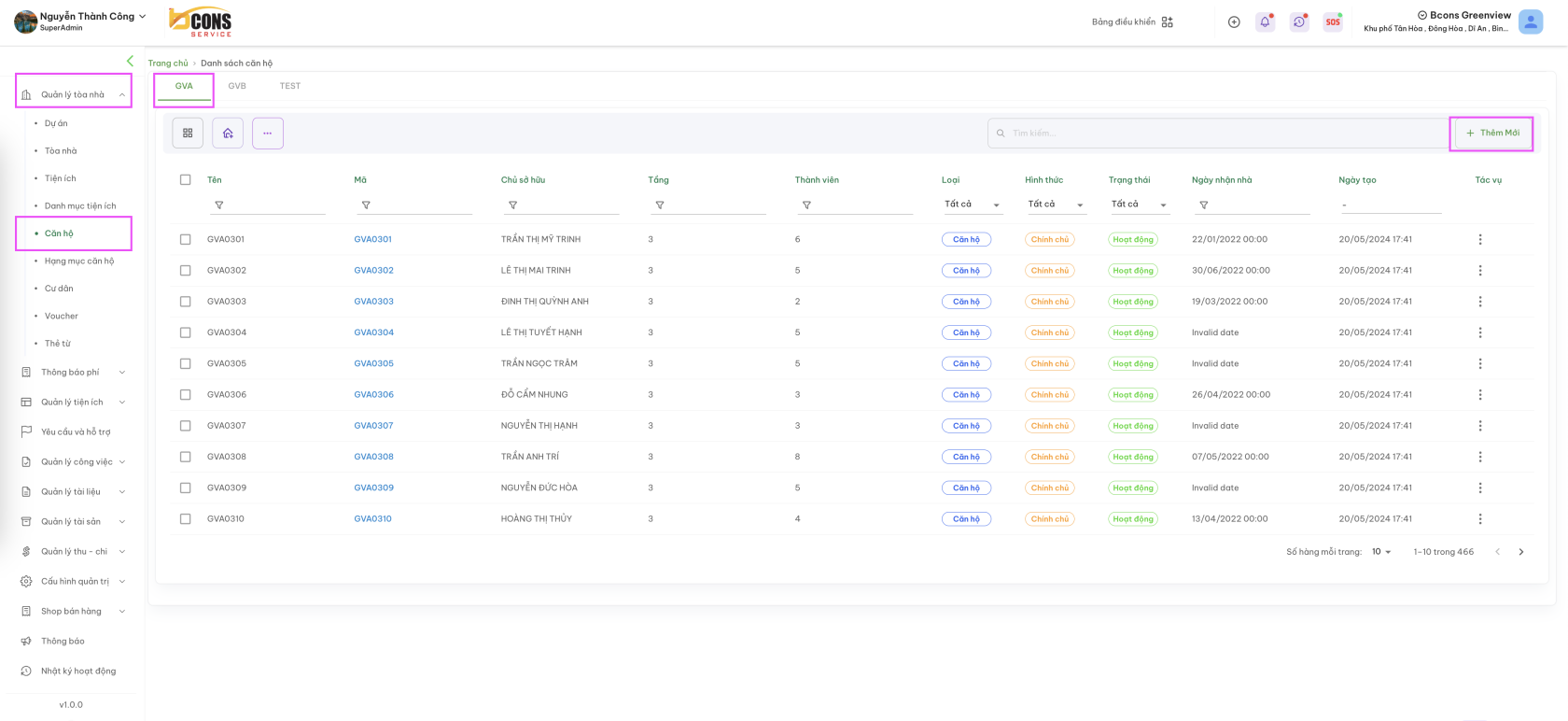Switch to the GVB tab
This screenshot has width=1568, height=721.
237,86
